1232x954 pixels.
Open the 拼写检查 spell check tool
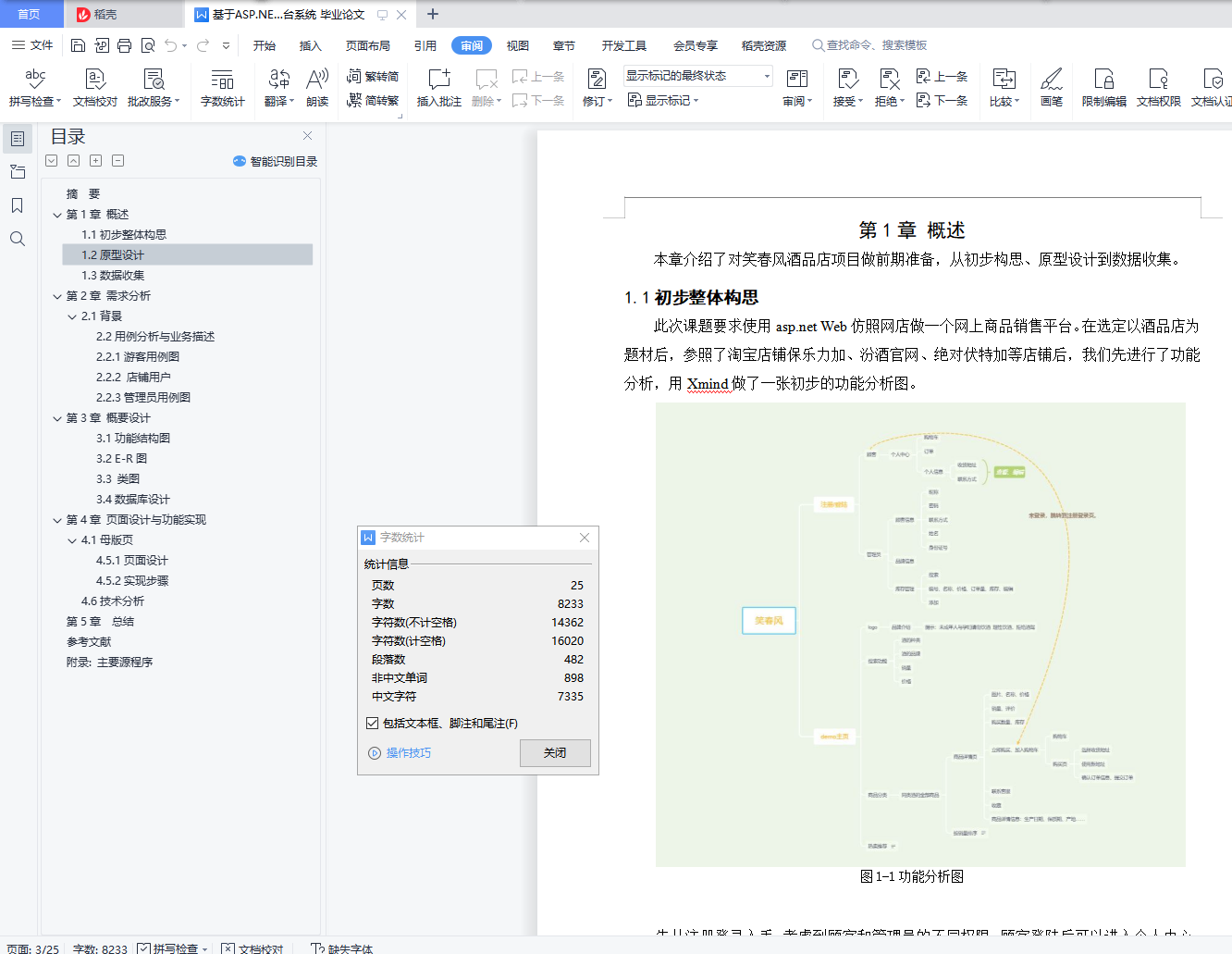[35, 87]
